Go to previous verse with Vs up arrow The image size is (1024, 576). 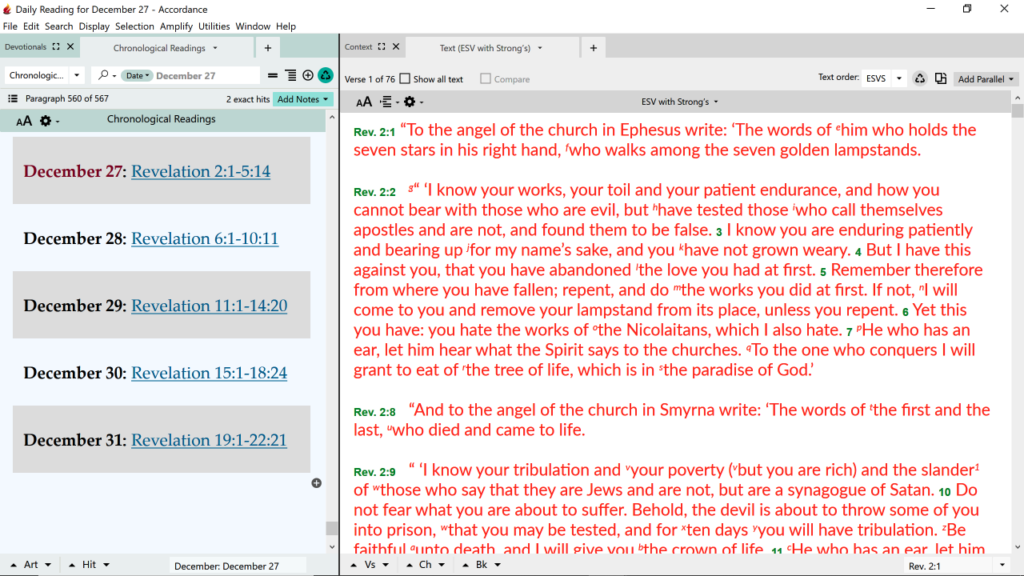(353, 565)
